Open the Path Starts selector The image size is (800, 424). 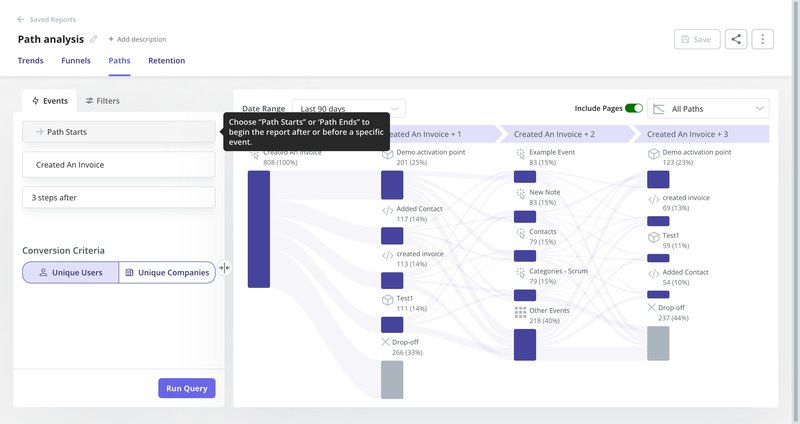118,131
